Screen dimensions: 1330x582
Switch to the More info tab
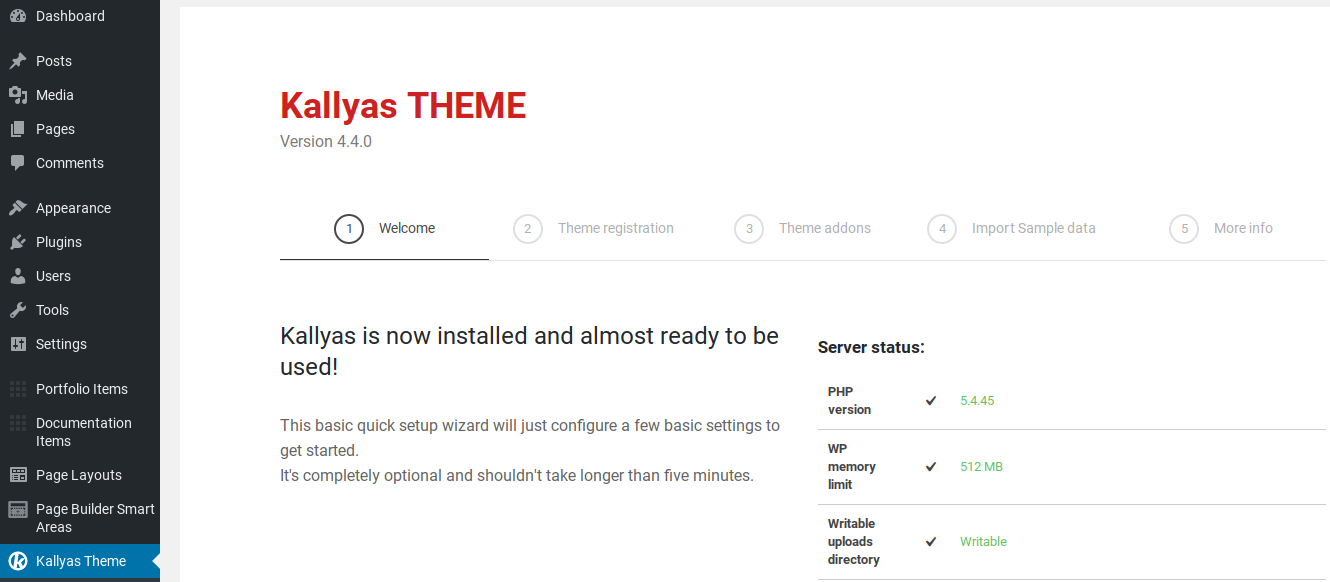[x=1221, y=229]
